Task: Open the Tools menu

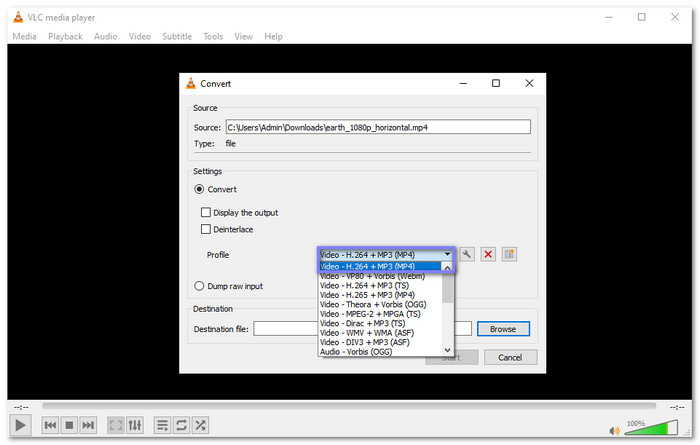Action: (x=213, y=37)
